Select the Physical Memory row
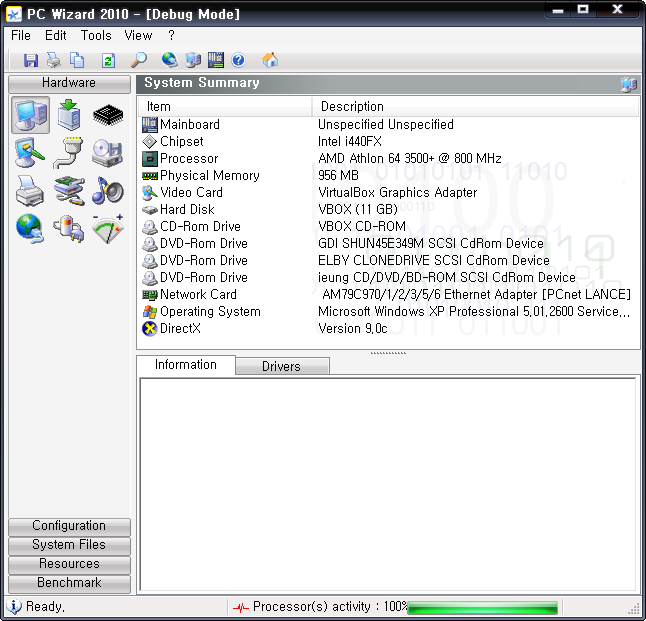 click(389, 176)
